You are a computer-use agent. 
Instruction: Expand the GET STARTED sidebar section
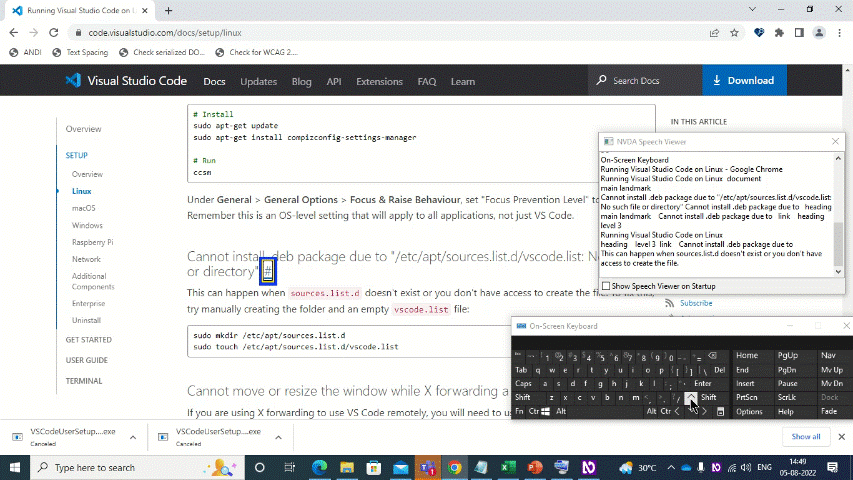coord(89,340)
